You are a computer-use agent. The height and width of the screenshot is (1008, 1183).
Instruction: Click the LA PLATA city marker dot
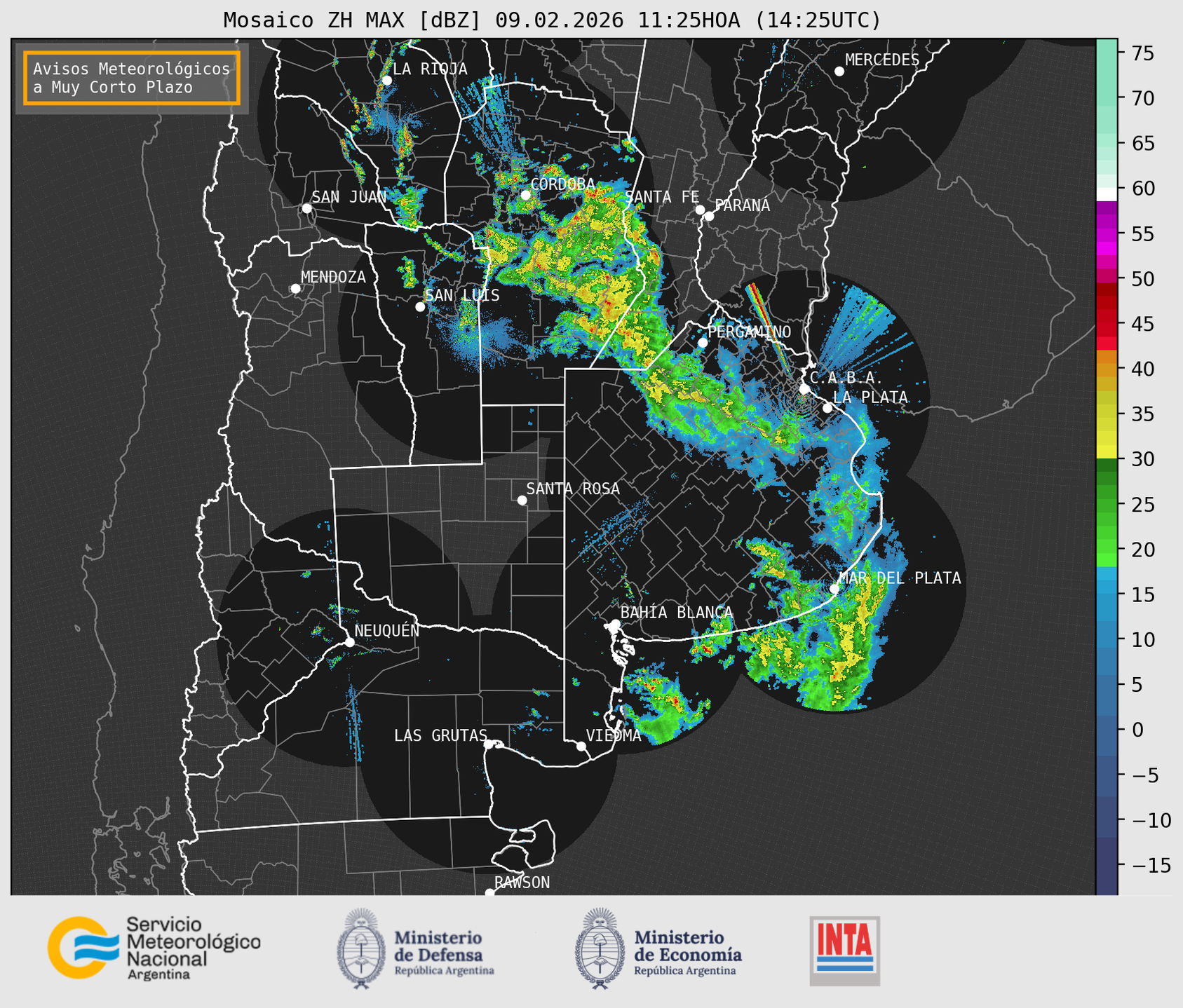827,408
